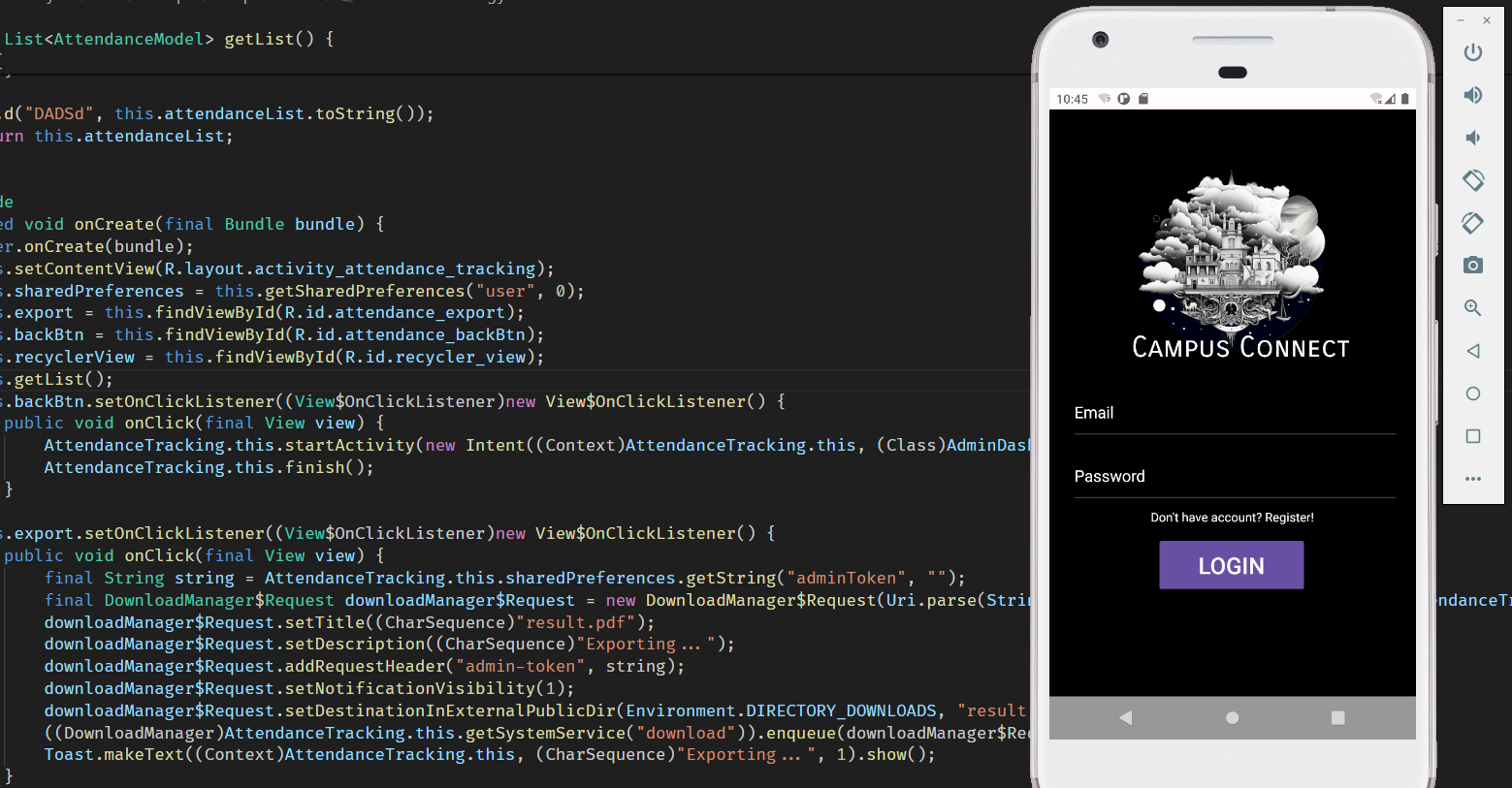Click the getList() call line in code
Screen dimensions: 1512x788
[63, 379]
